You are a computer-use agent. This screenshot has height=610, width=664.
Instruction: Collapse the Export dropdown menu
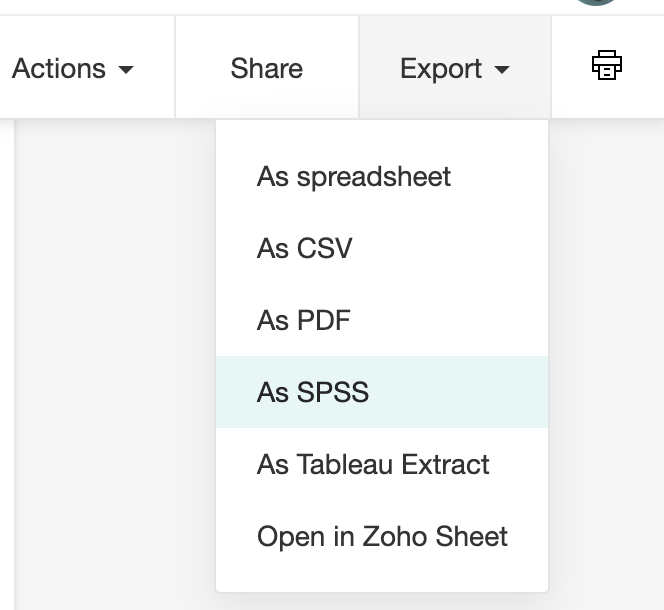(455, 68)
